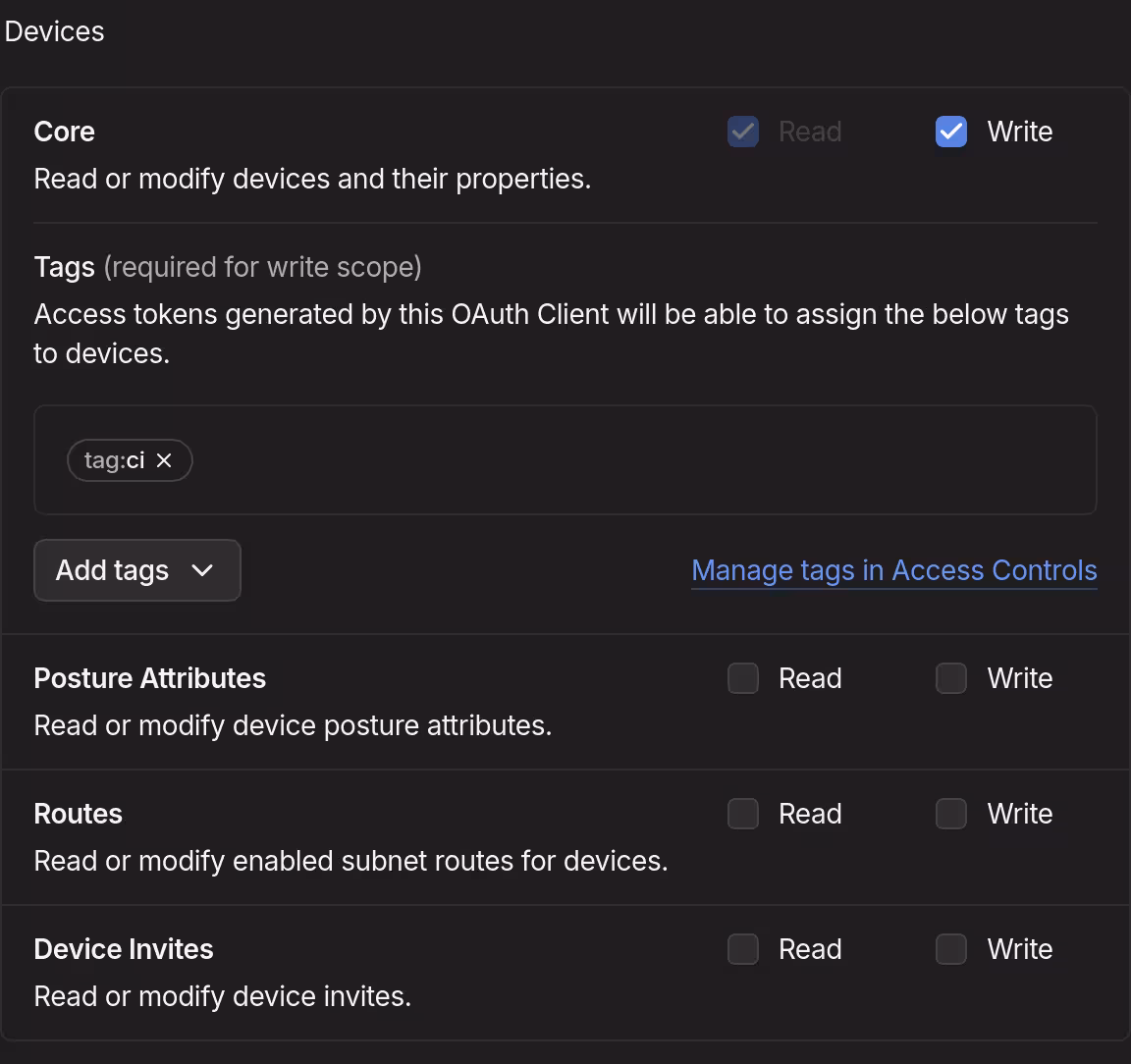Enable Write access for Posture Attributes

pyautogui.click(x=950, y=677)
